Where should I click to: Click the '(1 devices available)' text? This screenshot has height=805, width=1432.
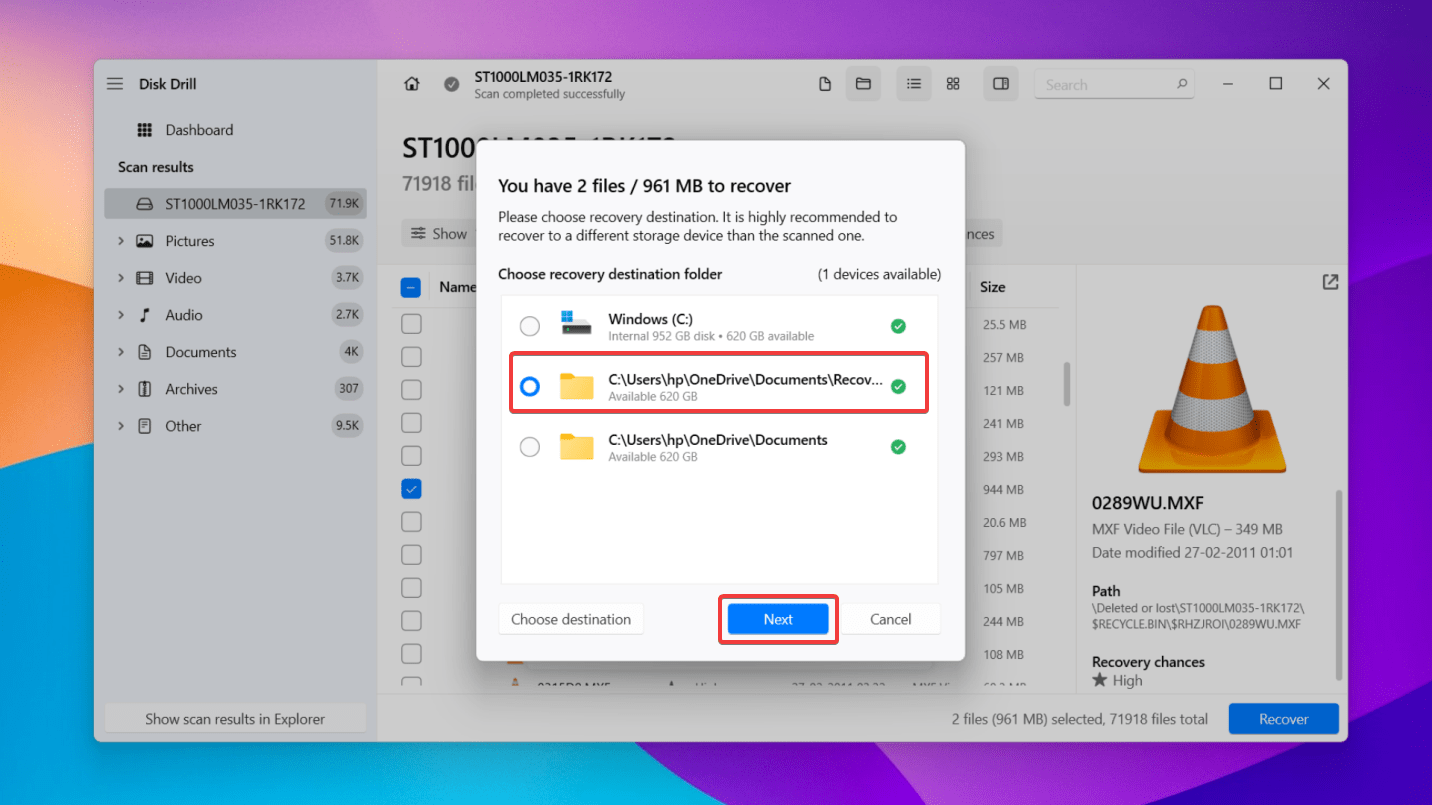[879, 274]
